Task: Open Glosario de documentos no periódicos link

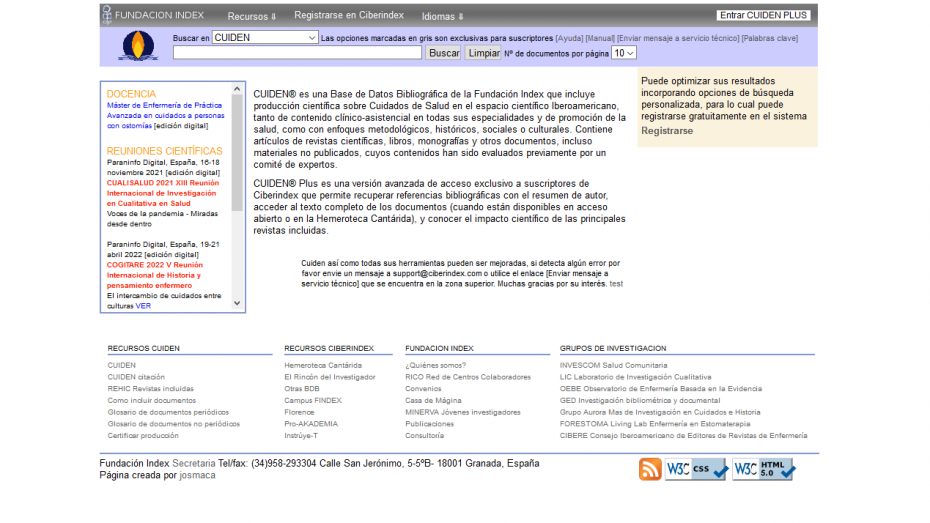Action: [174, 424]
